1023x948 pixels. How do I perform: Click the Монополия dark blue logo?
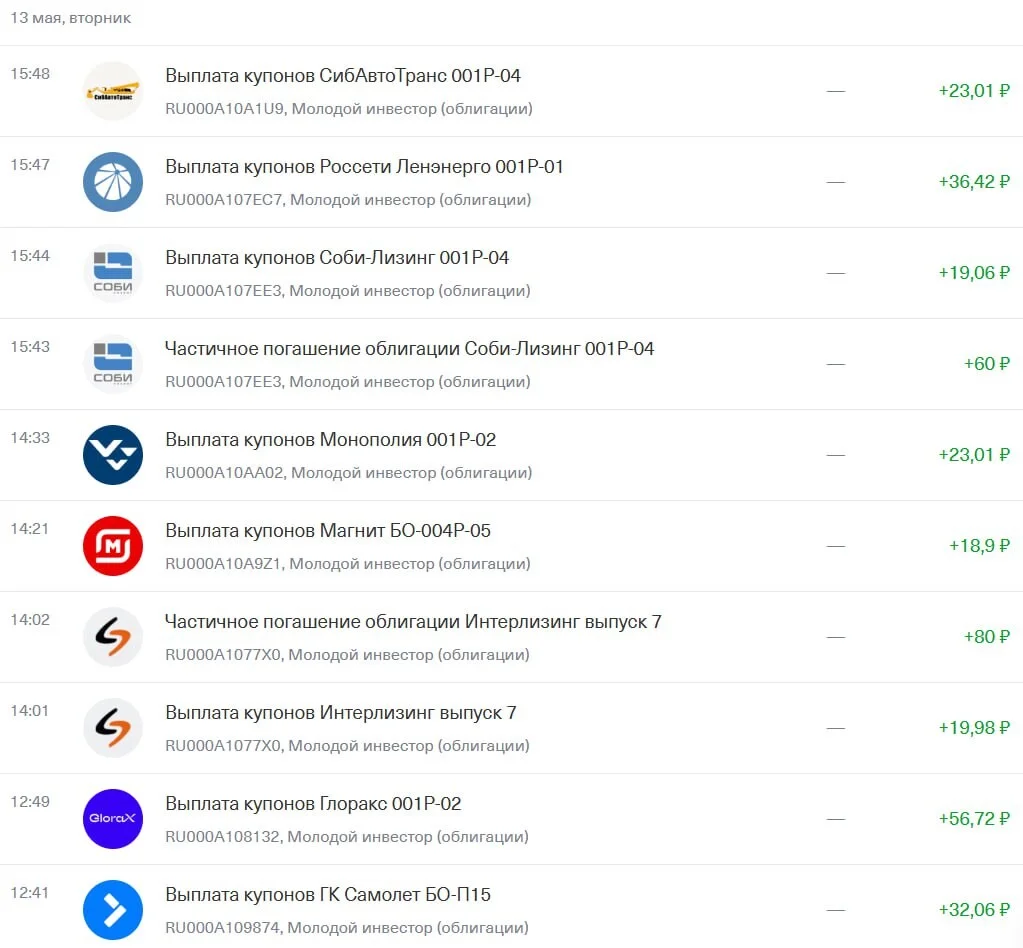pos(113,455)
